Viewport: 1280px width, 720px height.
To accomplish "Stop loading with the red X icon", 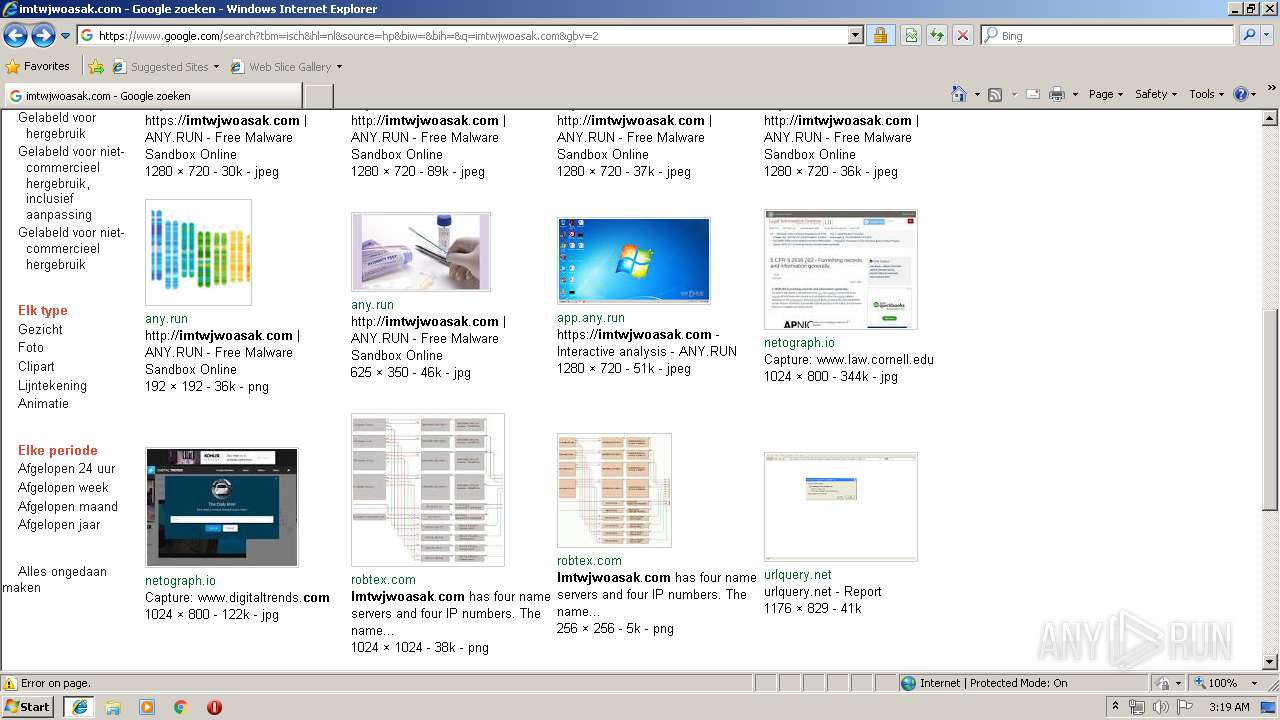I will [962, 35].
